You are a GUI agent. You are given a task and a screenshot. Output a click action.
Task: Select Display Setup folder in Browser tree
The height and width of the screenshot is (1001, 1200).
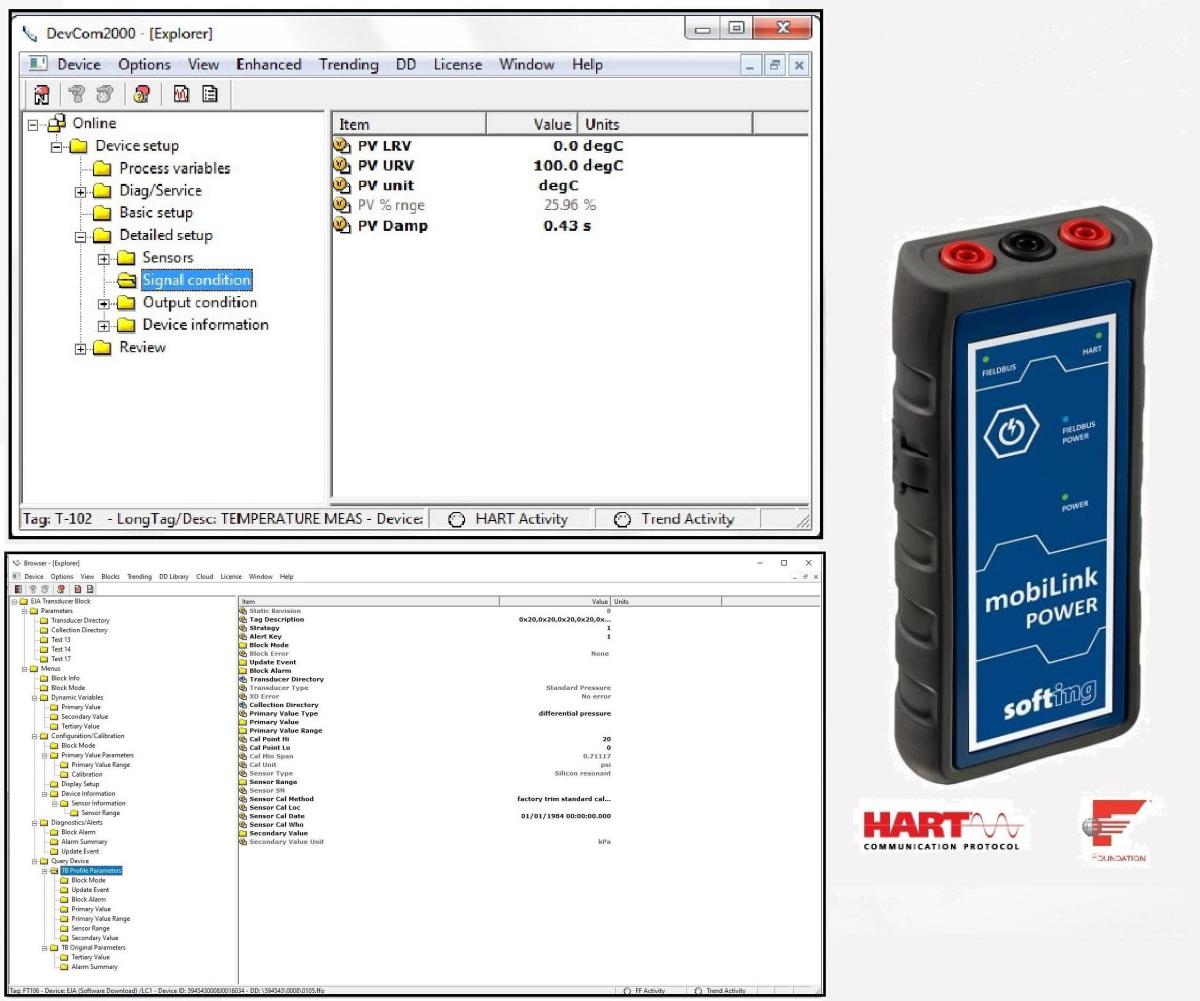pos(80,784)
